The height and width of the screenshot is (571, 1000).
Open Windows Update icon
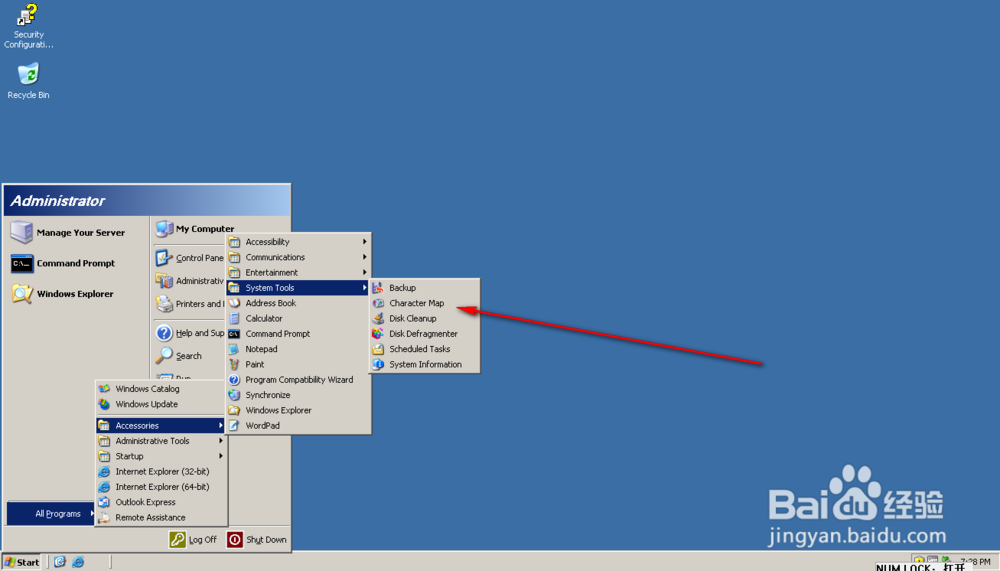coord(104,404)
